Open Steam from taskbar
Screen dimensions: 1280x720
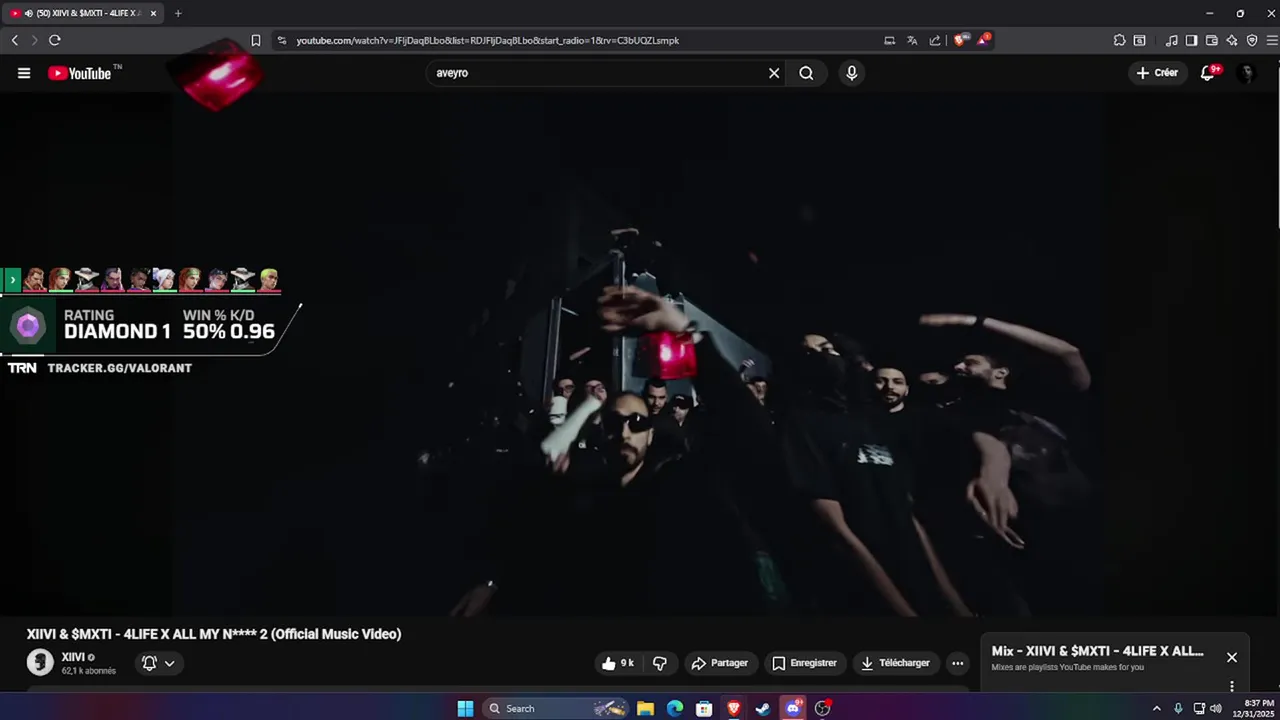763,708
